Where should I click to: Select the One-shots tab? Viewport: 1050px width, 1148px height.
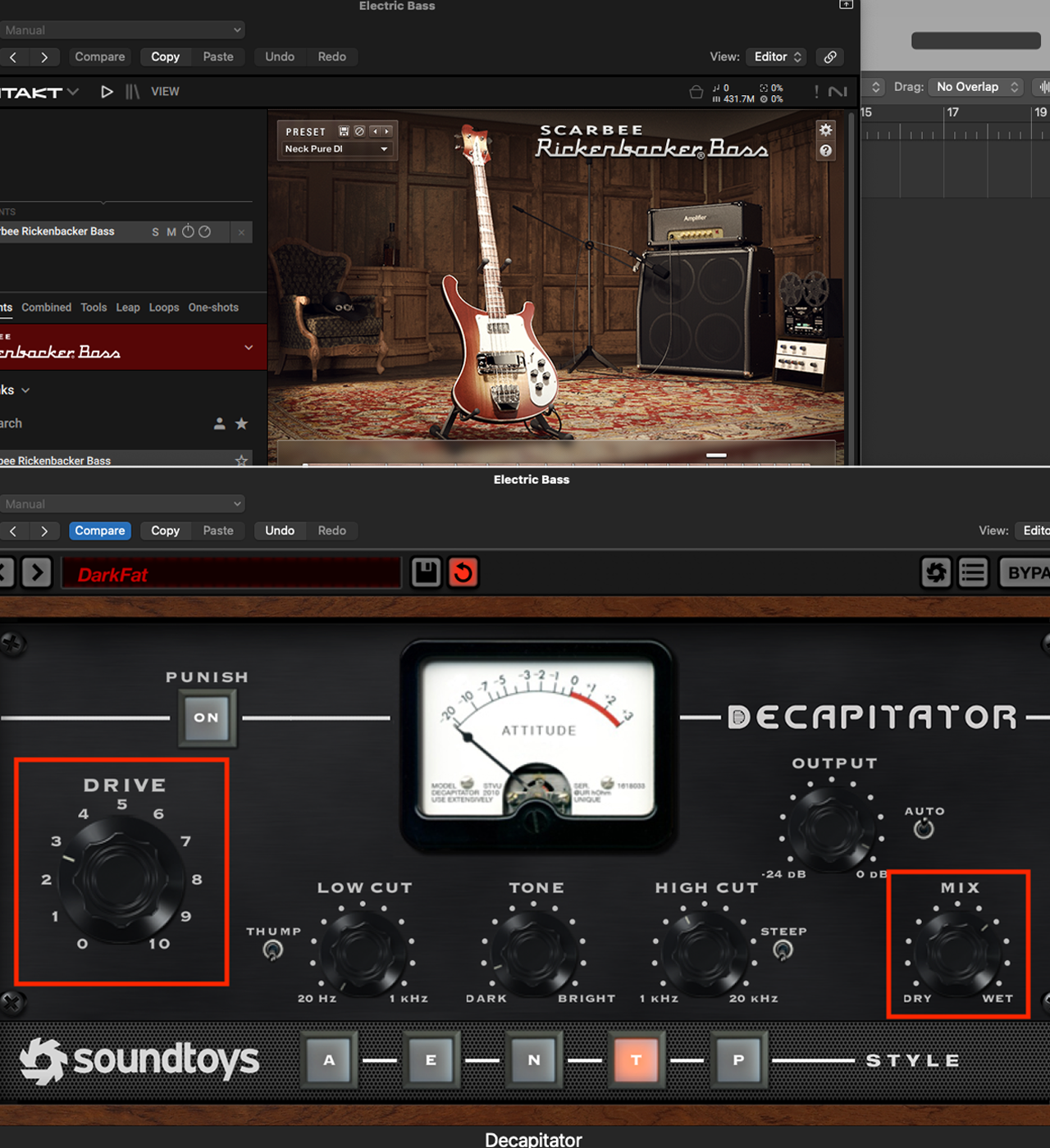click(x=213, y=307)
